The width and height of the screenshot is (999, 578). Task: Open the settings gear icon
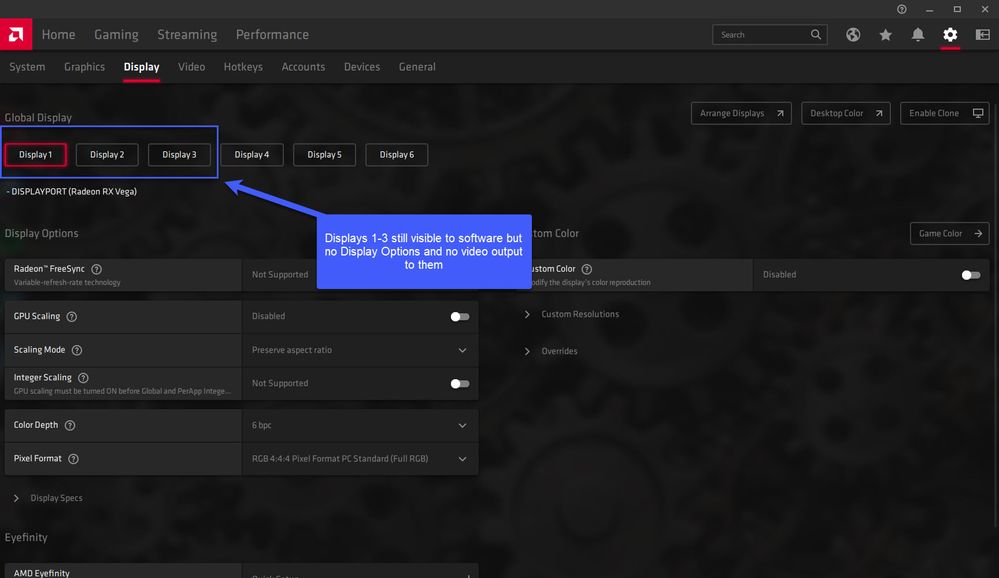950,34
